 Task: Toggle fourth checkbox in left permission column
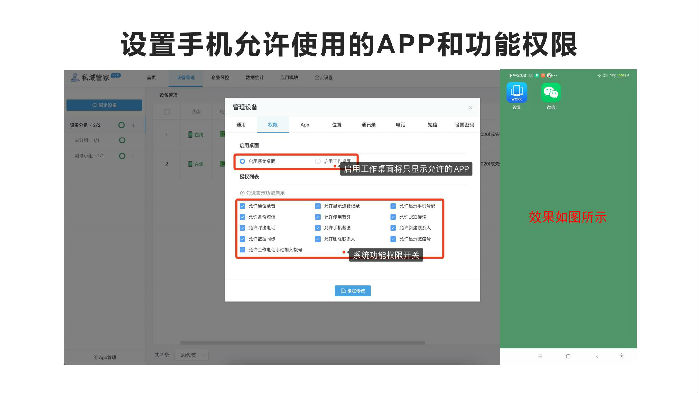(x=242, y=239)
